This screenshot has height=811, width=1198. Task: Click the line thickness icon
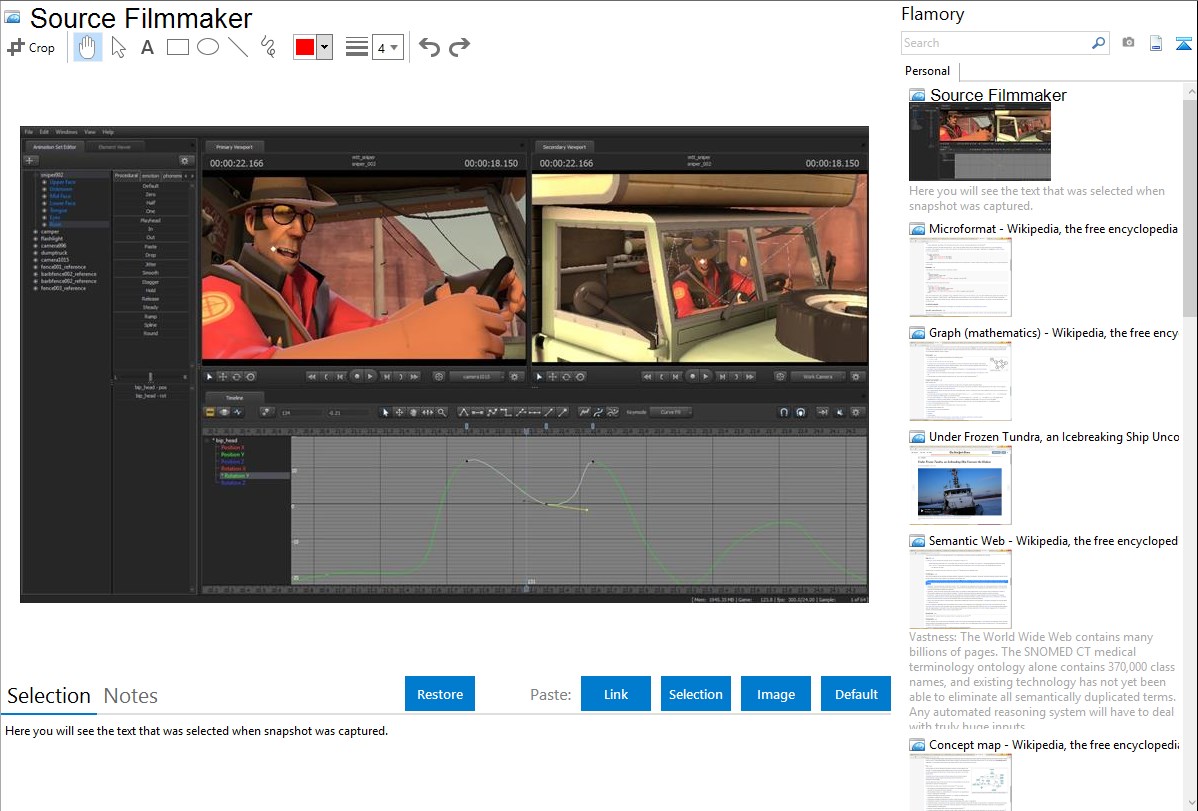(x=356, y=47)
